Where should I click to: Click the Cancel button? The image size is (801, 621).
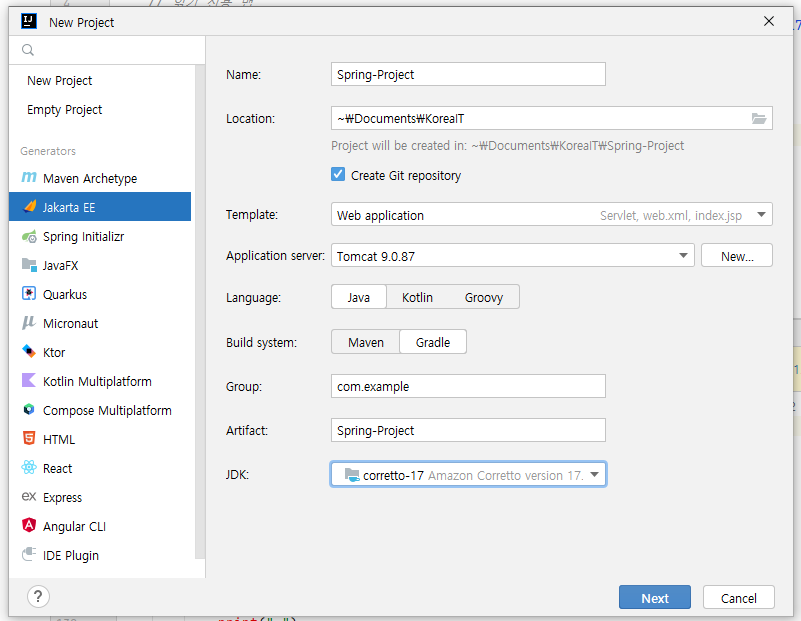pyautogui.click(x=738, y=598)
